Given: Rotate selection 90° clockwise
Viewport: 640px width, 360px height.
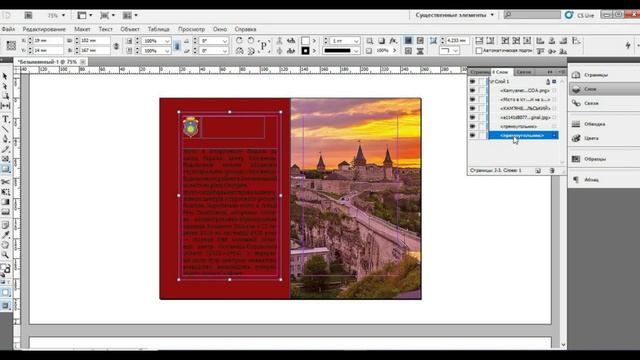Looking at the screenshot, I should 239,40.
